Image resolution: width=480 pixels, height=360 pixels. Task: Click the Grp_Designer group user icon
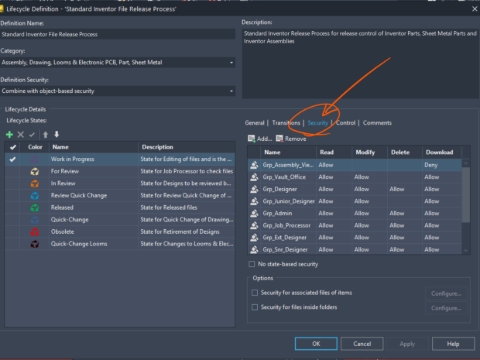coord(254,189)
